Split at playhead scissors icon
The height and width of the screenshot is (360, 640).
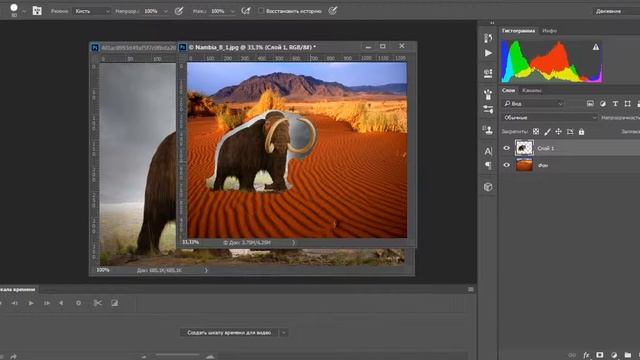coord(97,303)
